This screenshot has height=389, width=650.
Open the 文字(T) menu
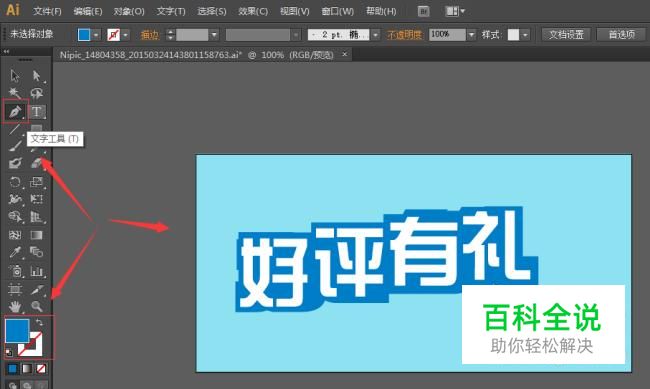pos(171,11)
